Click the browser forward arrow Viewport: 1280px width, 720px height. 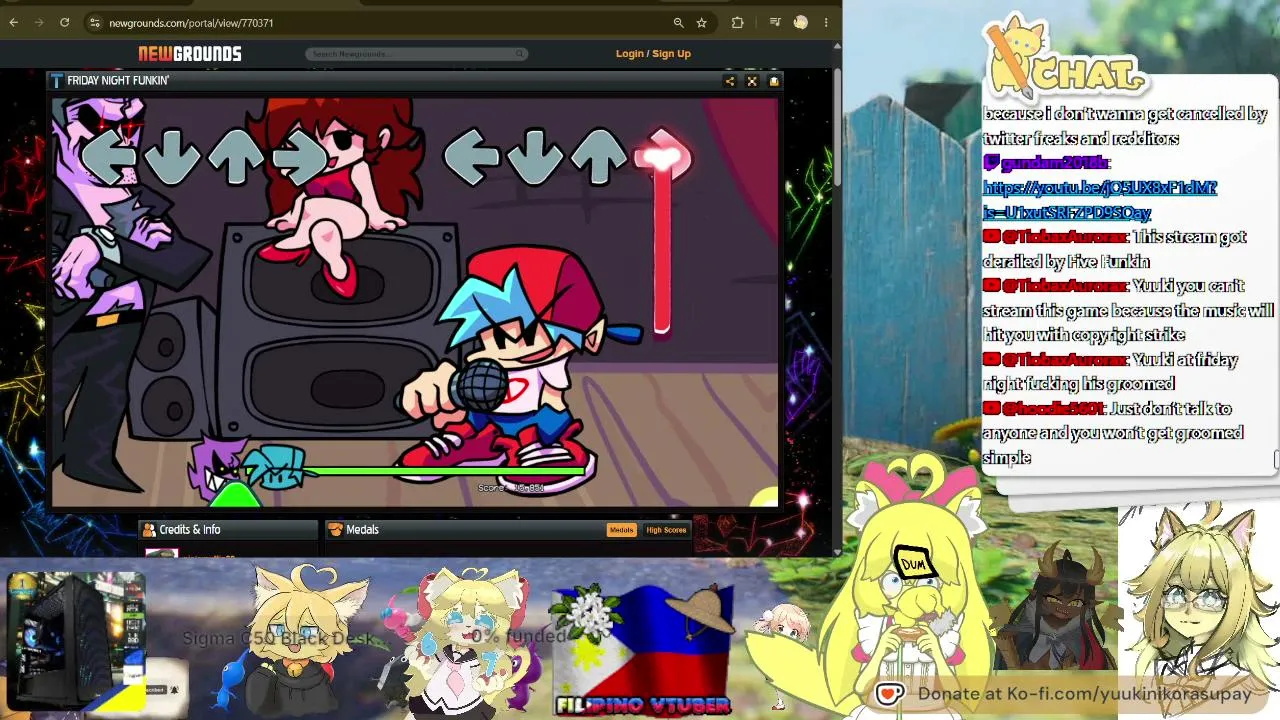(x=40, y=22)
